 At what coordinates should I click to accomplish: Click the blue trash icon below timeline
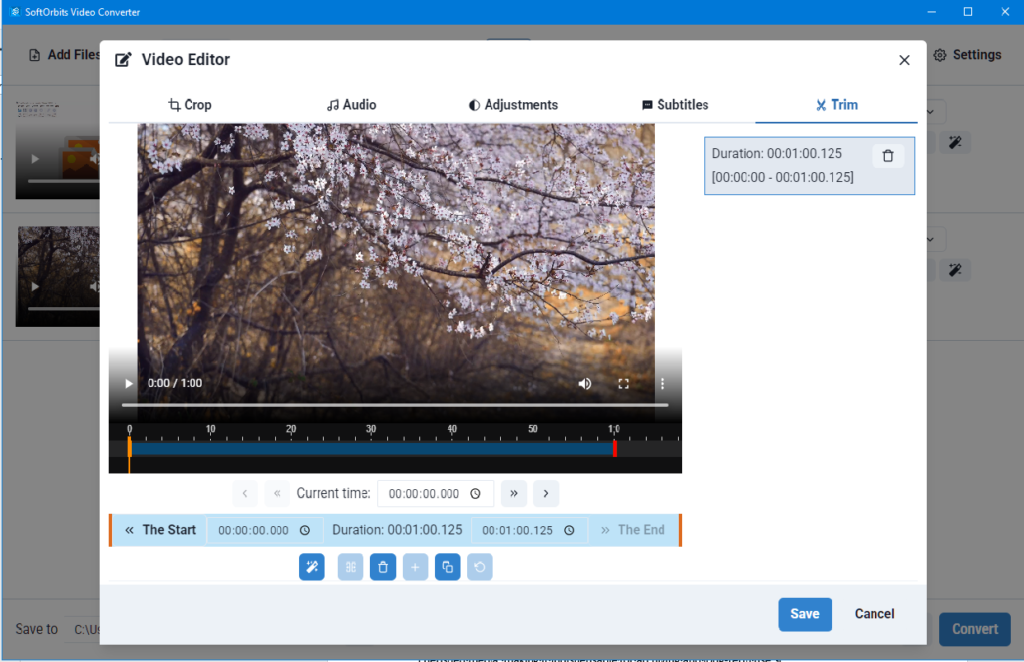[382, 568]
